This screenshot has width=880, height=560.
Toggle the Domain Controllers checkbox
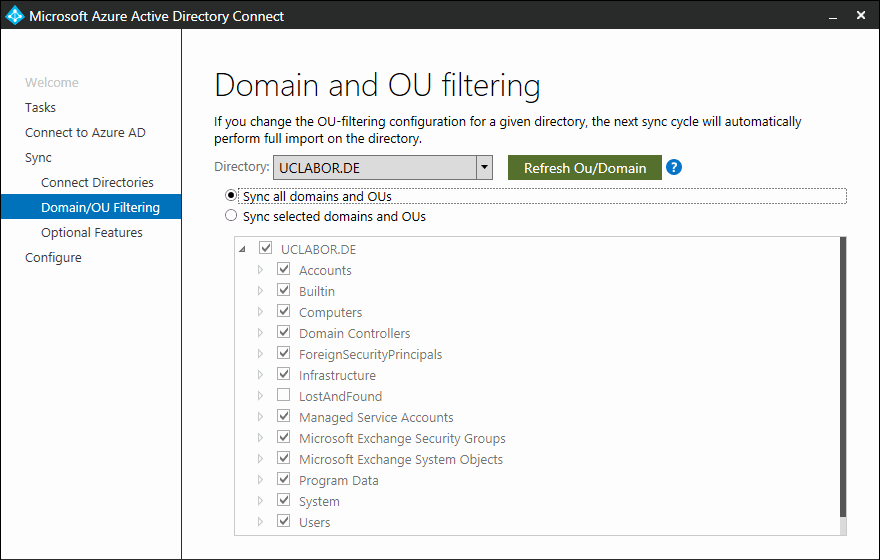click(283, 332)
